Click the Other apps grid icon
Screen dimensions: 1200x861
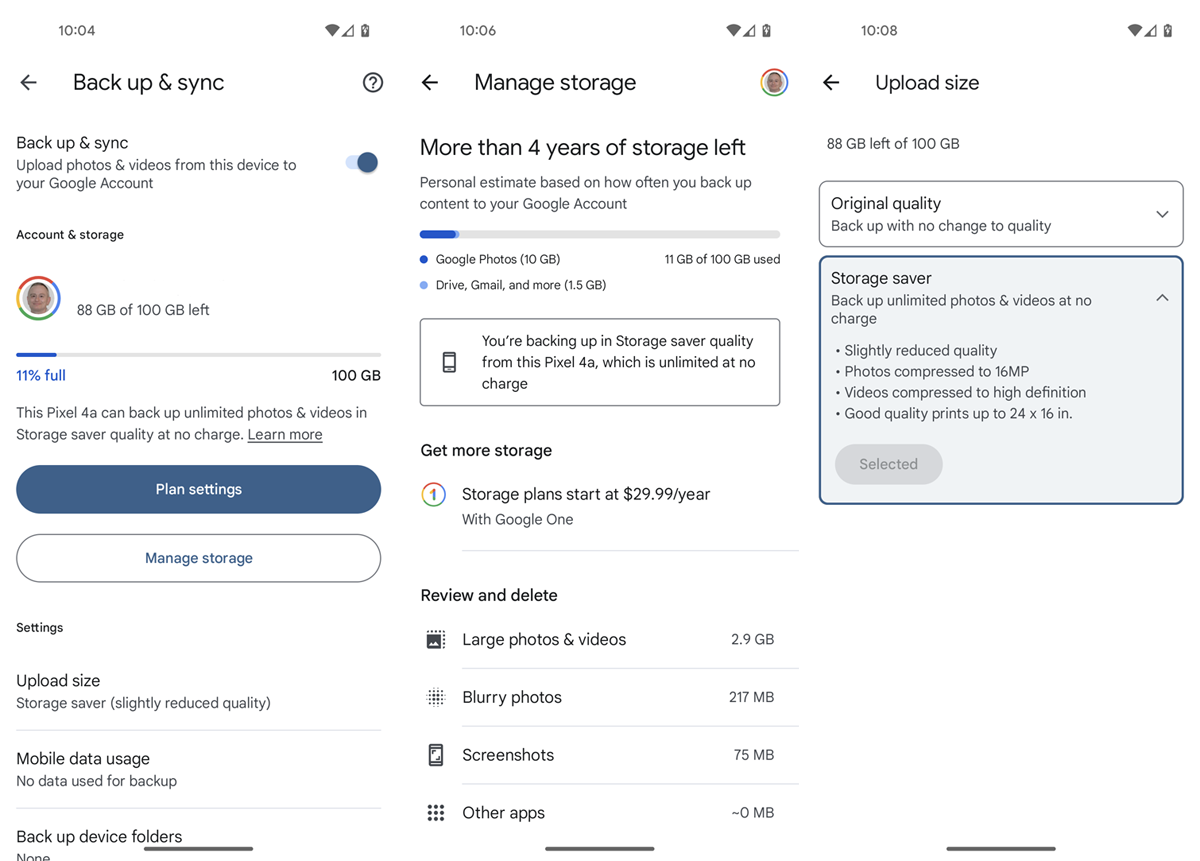(x=435, y=813)
